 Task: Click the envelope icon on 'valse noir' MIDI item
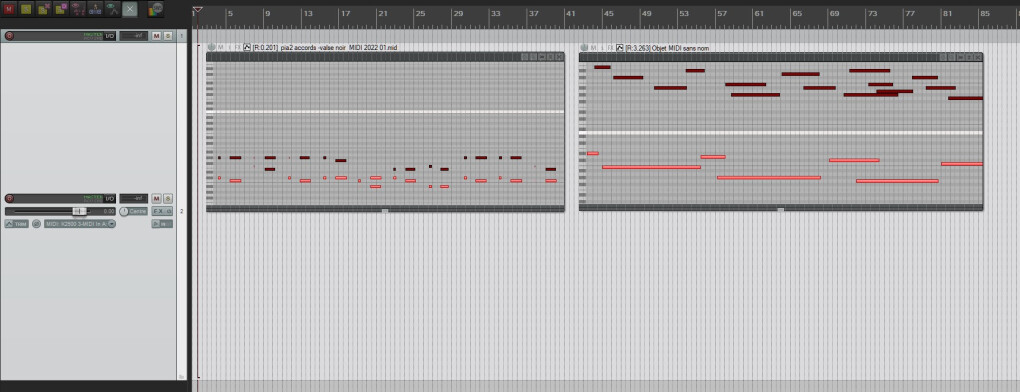point(247,47)
